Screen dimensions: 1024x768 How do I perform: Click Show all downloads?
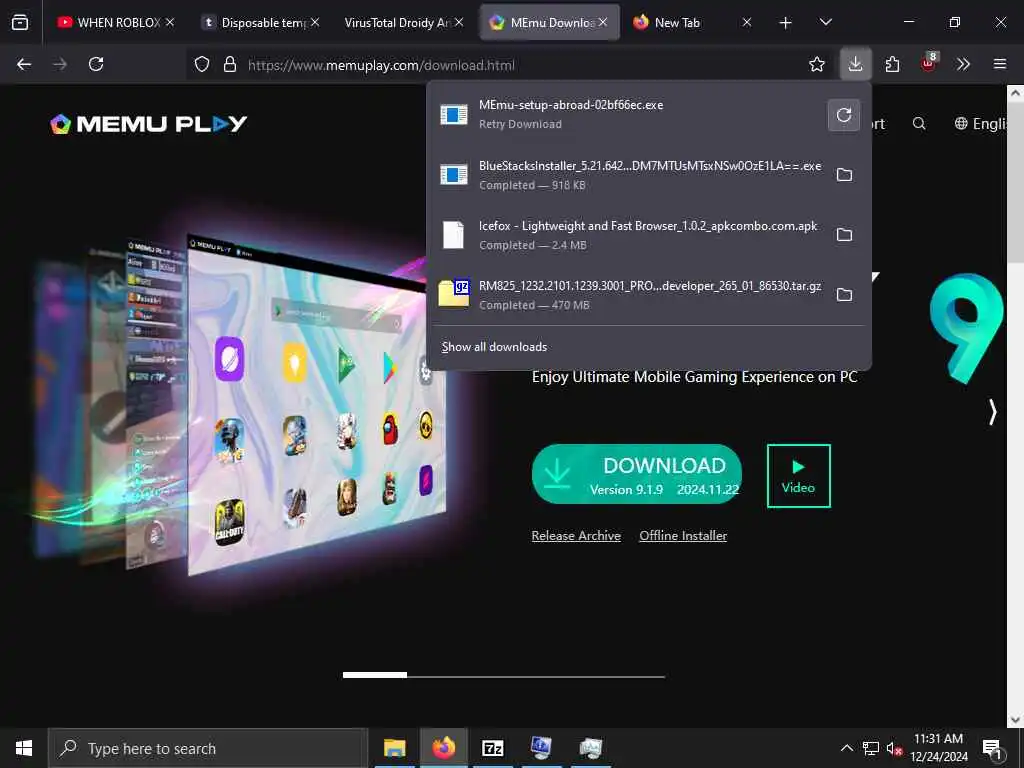[494, 347]
